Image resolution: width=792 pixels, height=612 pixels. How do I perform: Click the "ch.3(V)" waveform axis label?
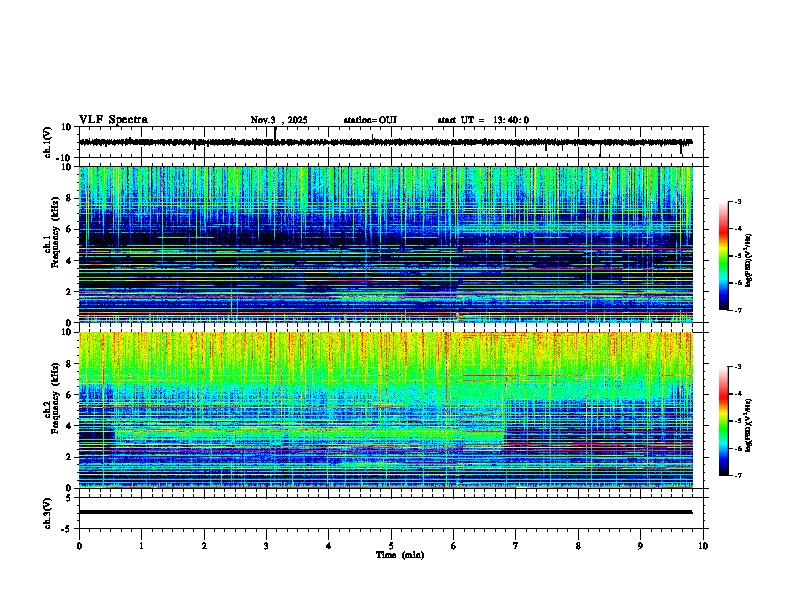tap(48, 513)
